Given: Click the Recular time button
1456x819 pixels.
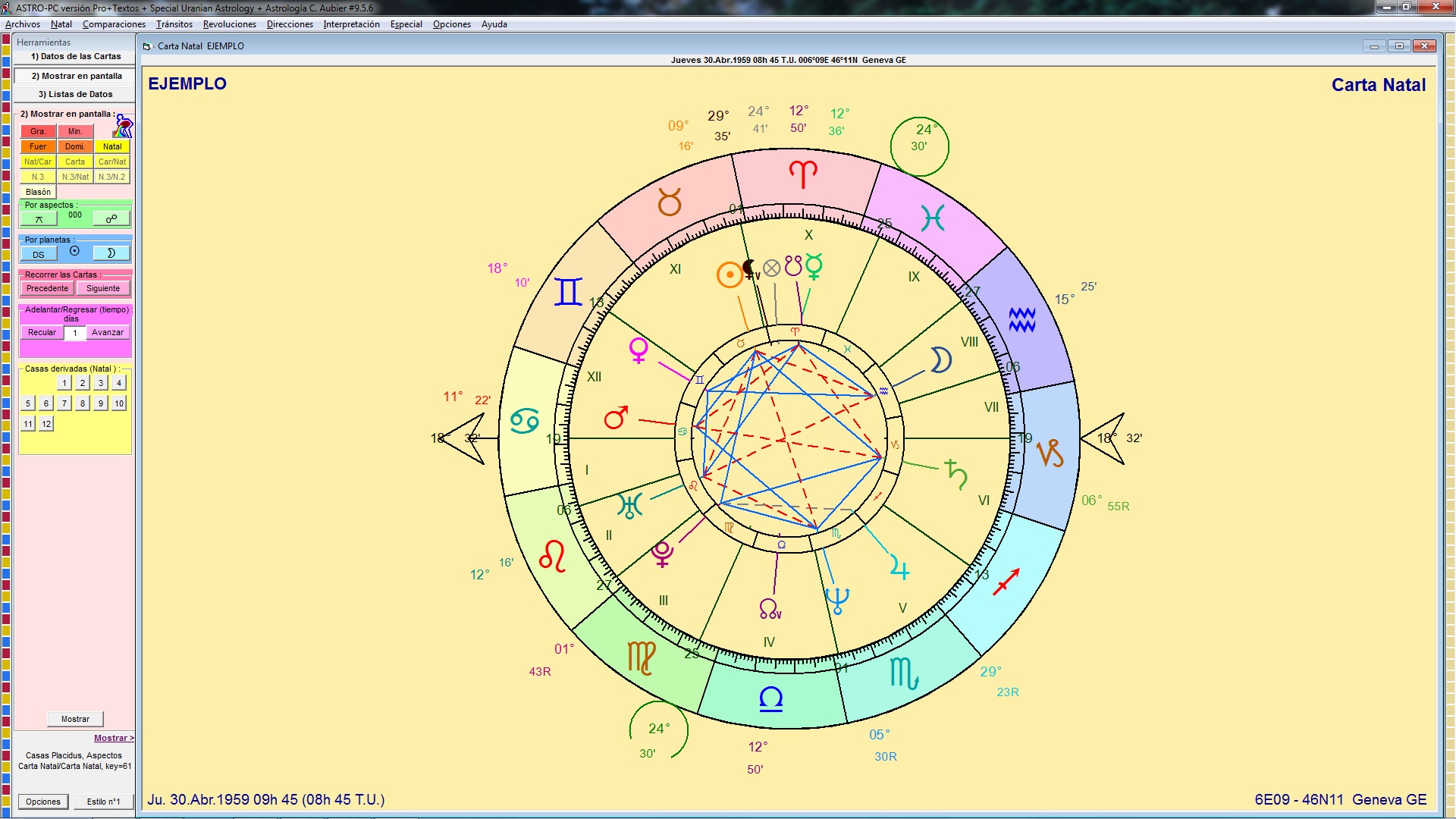Looking at the screenshot, I should 42,332.
